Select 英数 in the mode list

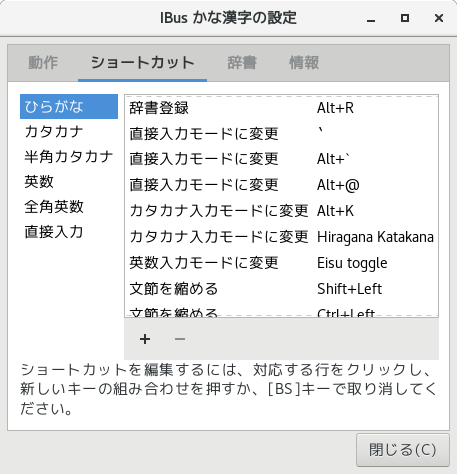[69, 182]
